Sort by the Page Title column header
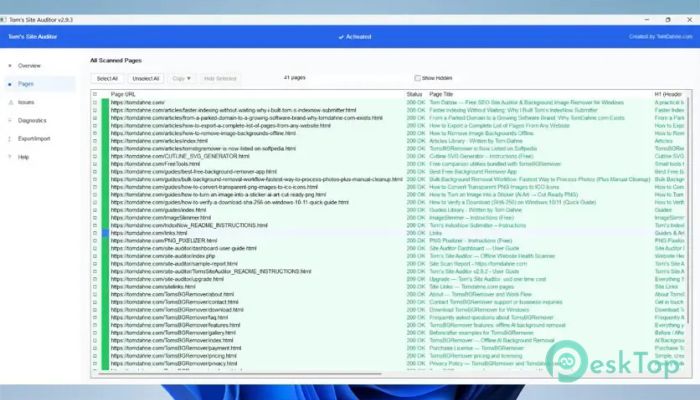This screenshot has height=400, width=700. 441,94
